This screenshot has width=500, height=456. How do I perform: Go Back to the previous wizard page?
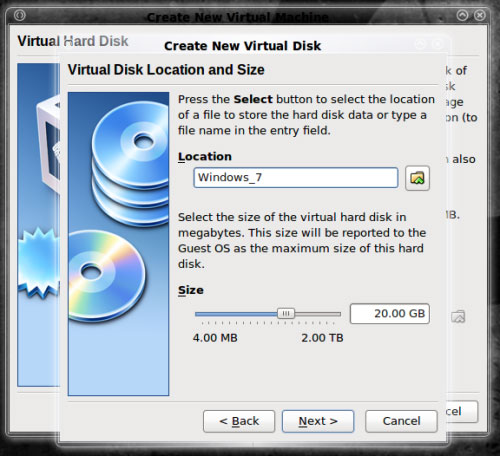(239, 421)
